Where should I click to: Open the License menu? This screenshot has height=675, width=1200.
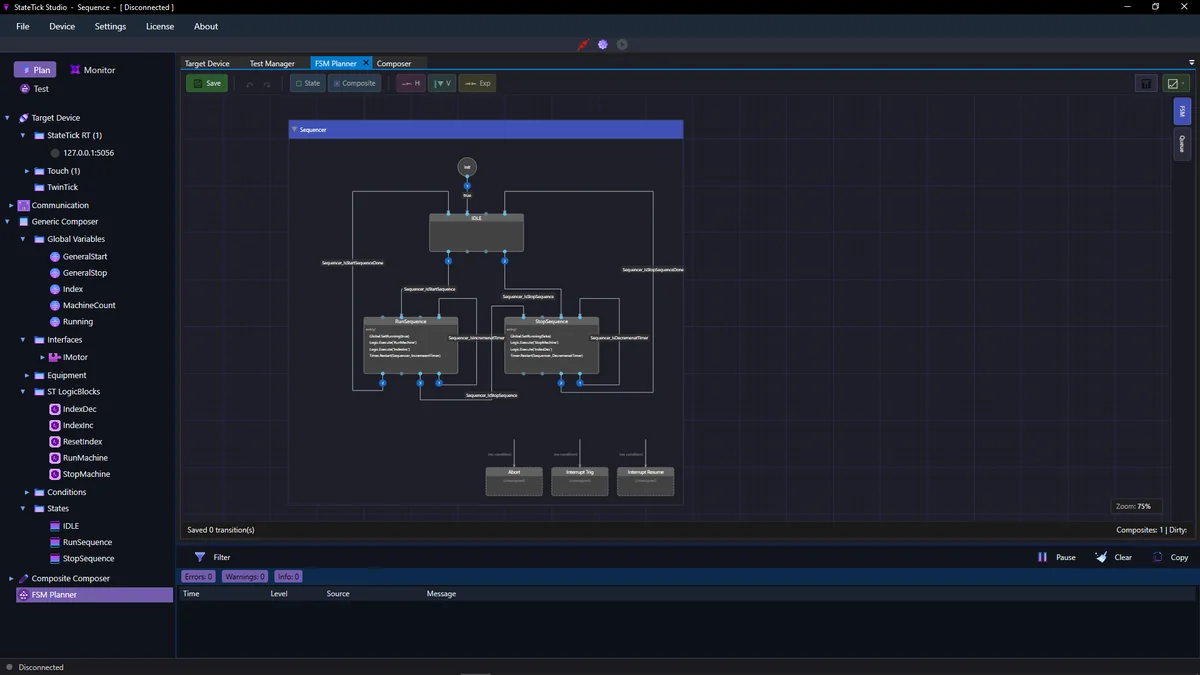(x=160, y=27)
